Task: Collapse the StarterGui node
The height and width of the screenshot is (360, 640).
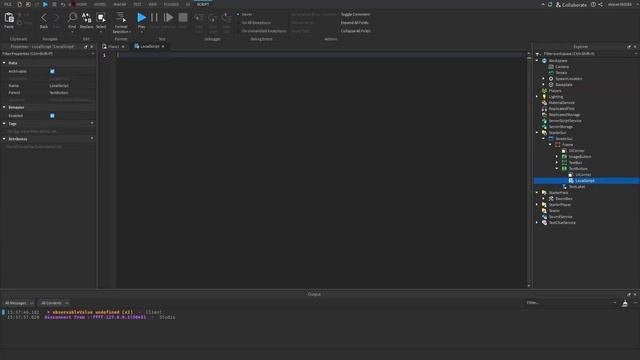Action: [x=538, y=133]
